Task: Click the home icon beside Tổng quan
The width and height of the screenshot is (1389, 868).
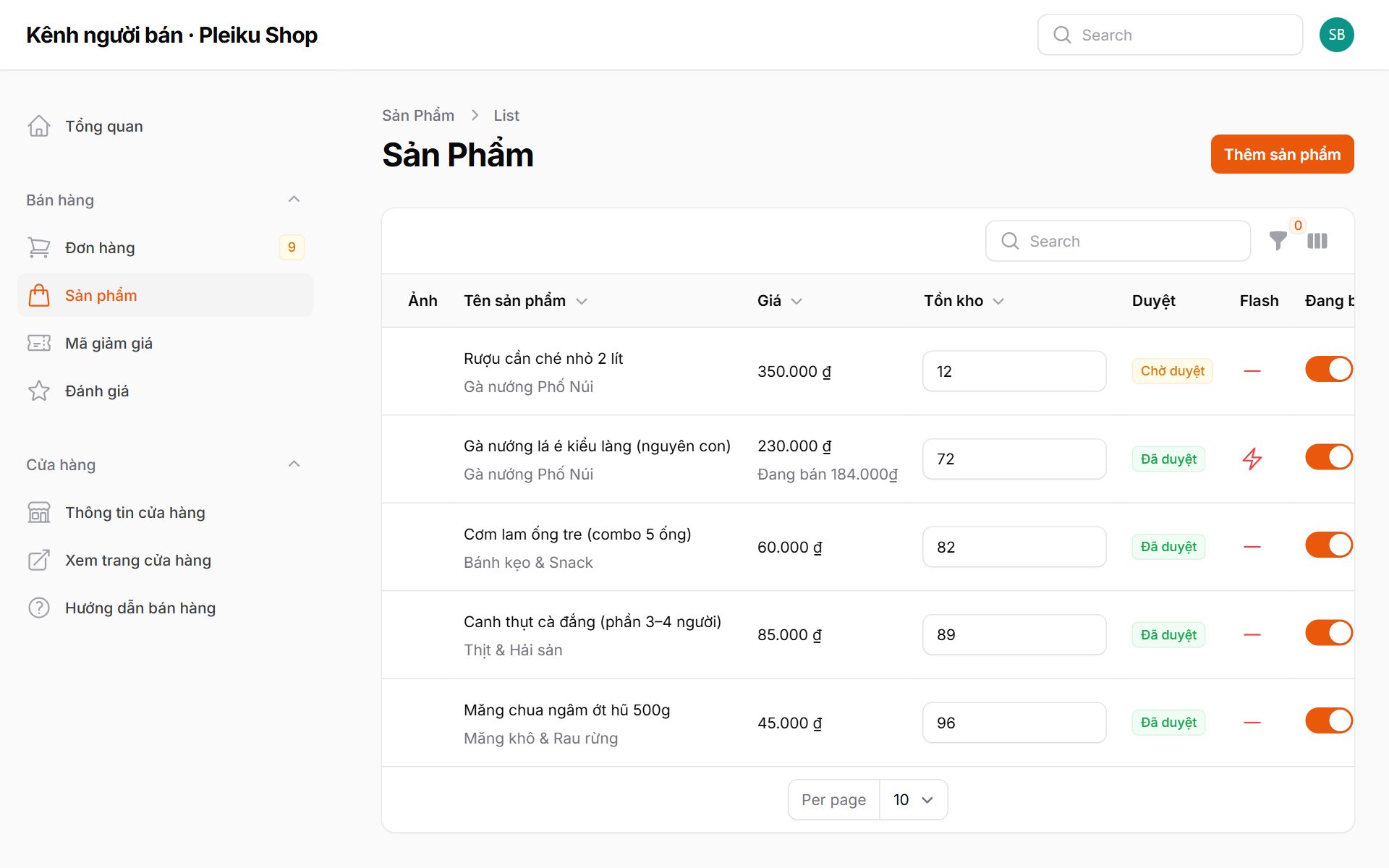Action: (39, 126)
